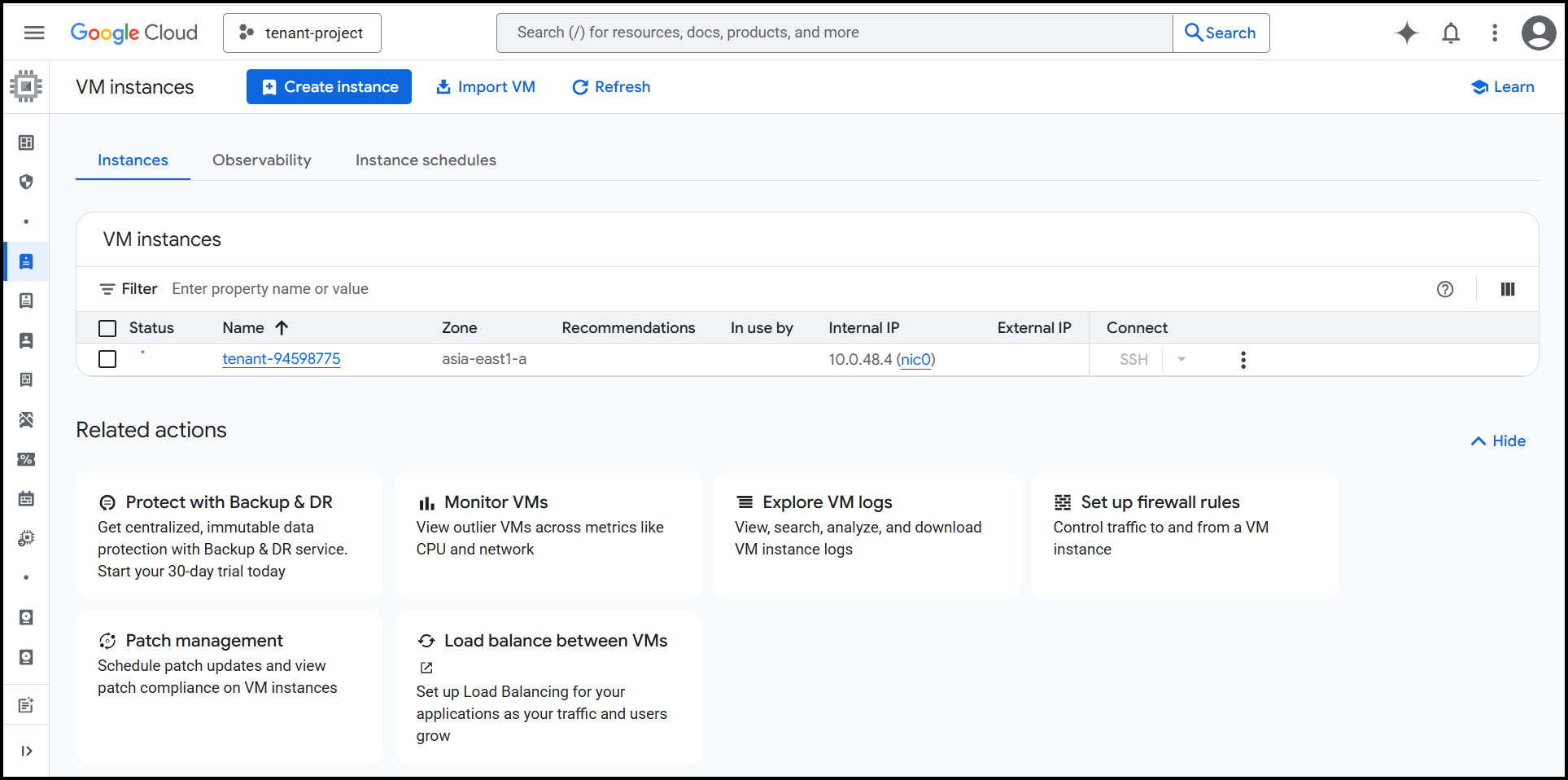Open the main navigation hamburger menu
The height and width of the screenshot is (780, 1568).
34,33
